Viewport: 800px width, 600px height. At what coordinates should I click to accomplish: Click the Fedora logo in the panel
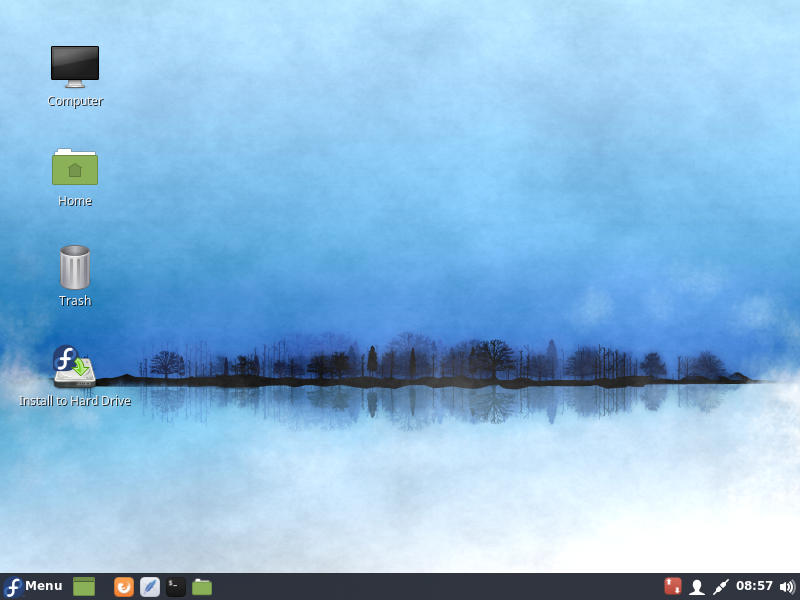(x=13, y=587)
